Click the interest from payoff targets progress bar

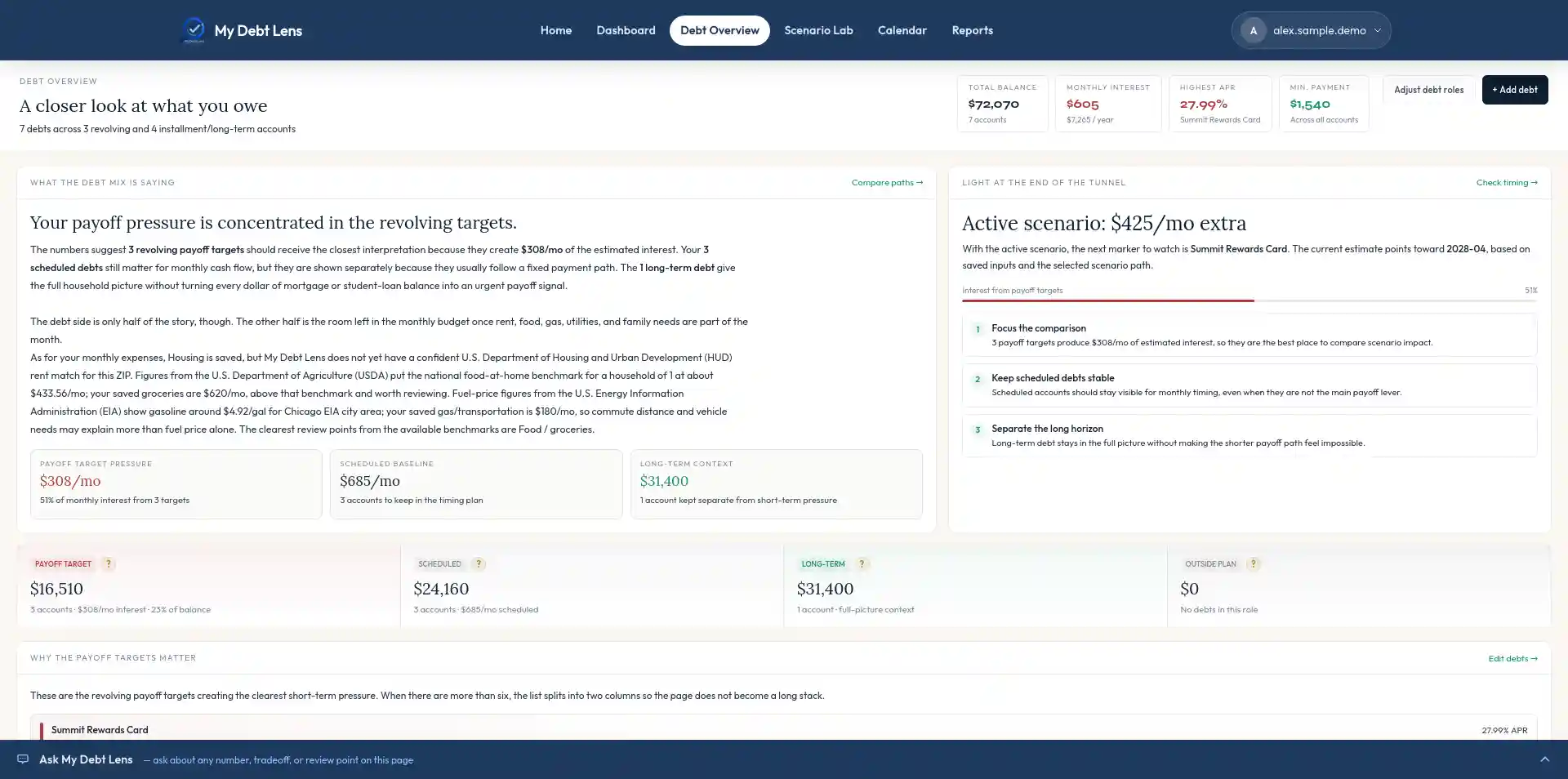coord(1249,300)
